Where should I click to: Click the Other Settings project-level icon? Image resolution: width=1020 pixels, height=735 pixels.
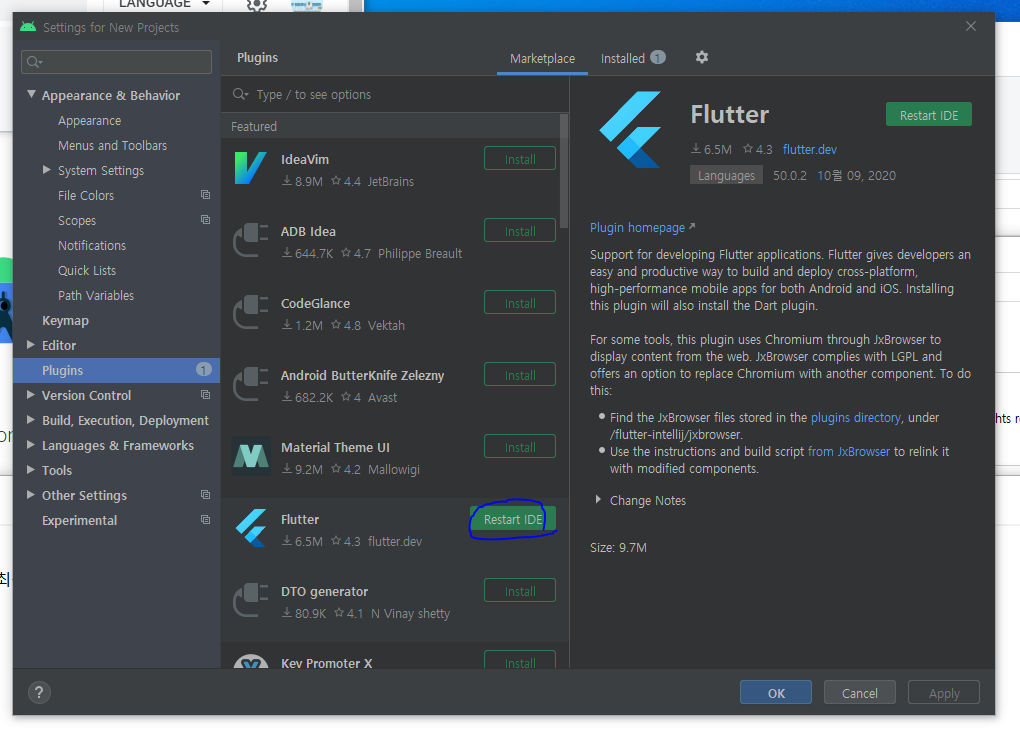tap(206, 495)
